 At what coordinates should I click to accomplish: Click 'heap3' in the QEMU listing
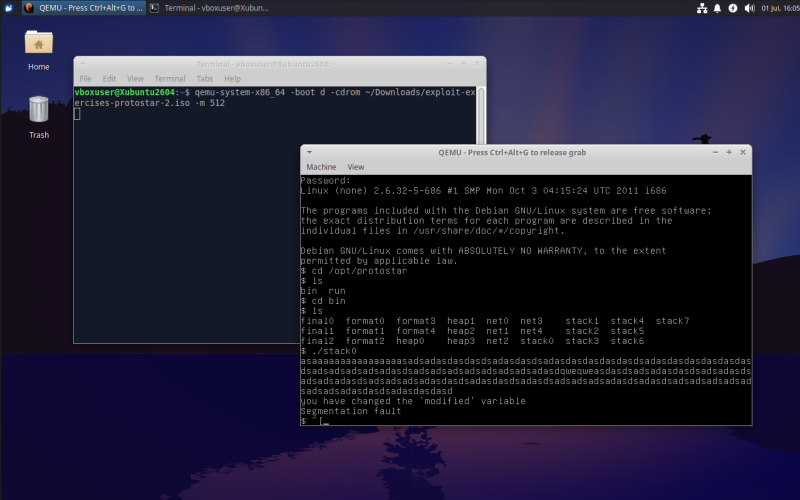pos(461,341)
